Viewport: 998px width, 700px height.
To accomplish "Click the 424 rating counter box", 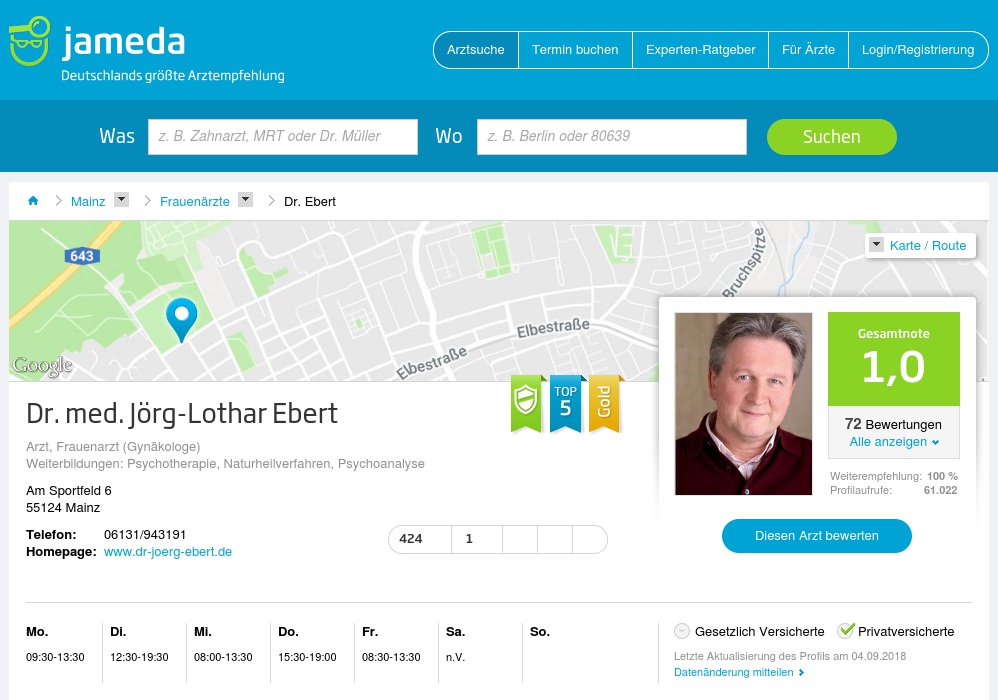I will [x=420, y=539].
